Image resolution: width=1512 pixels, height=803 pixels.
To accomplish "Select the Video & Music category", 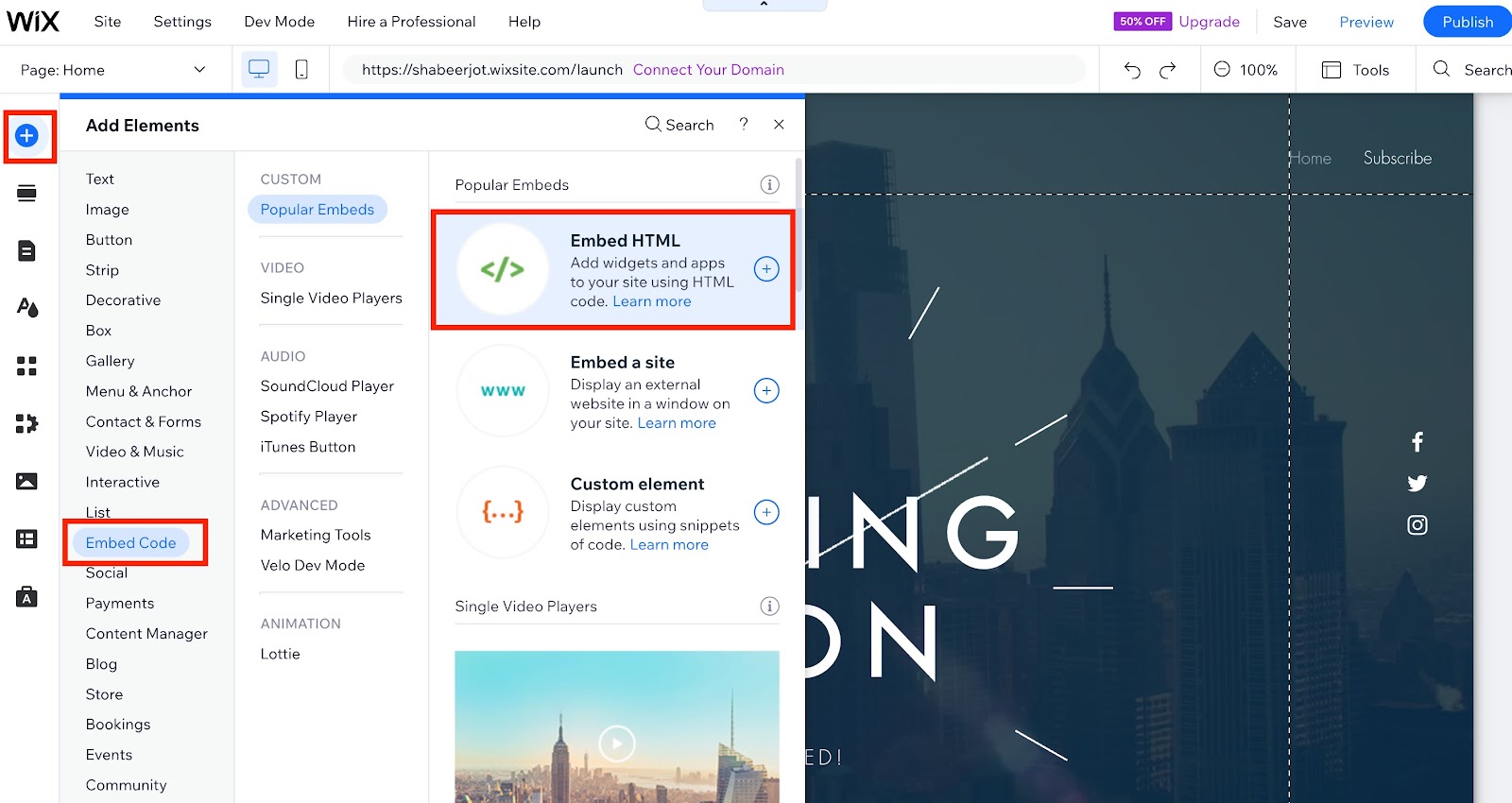I will coord(135,452).
